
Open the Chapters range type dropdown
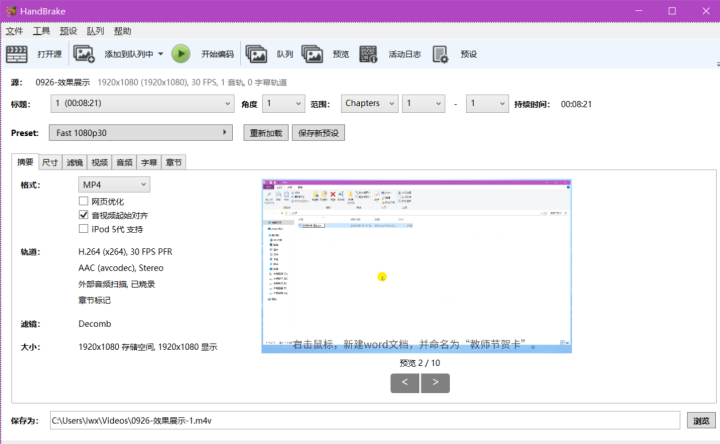(369, 104)
